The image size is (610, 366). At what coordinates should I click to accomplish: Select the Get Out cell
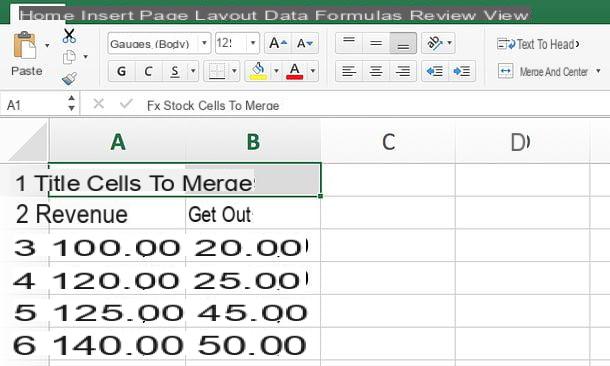(x=253, y=214)
